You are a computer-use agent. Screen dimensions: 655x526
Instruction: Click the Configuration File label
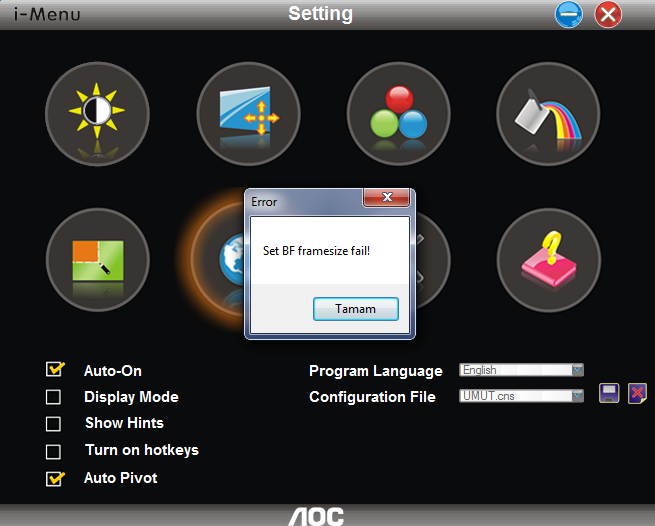pos(372,397)
